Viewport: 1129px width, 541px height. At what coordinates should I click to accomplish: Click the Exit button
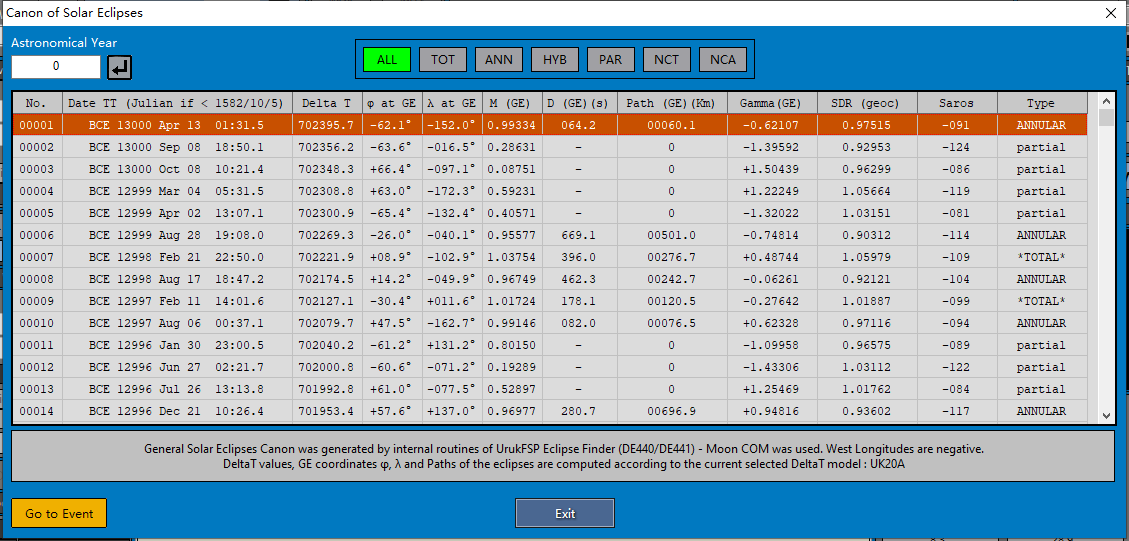pyautogui.click(x=565, y=514)
